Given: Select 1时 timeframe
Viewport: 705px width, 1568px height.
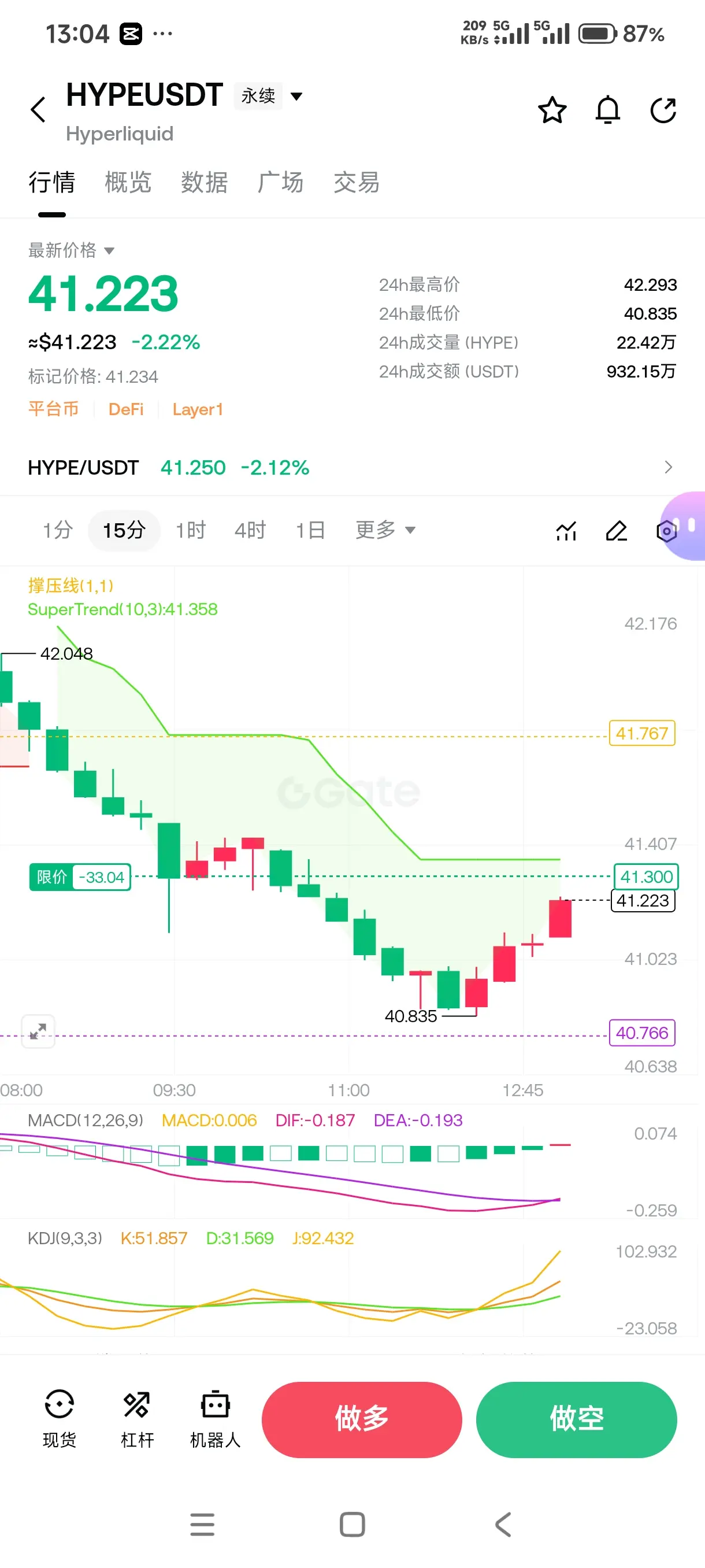Looking at the screenshot, I should pyautogui.click(x=191, y=530).
